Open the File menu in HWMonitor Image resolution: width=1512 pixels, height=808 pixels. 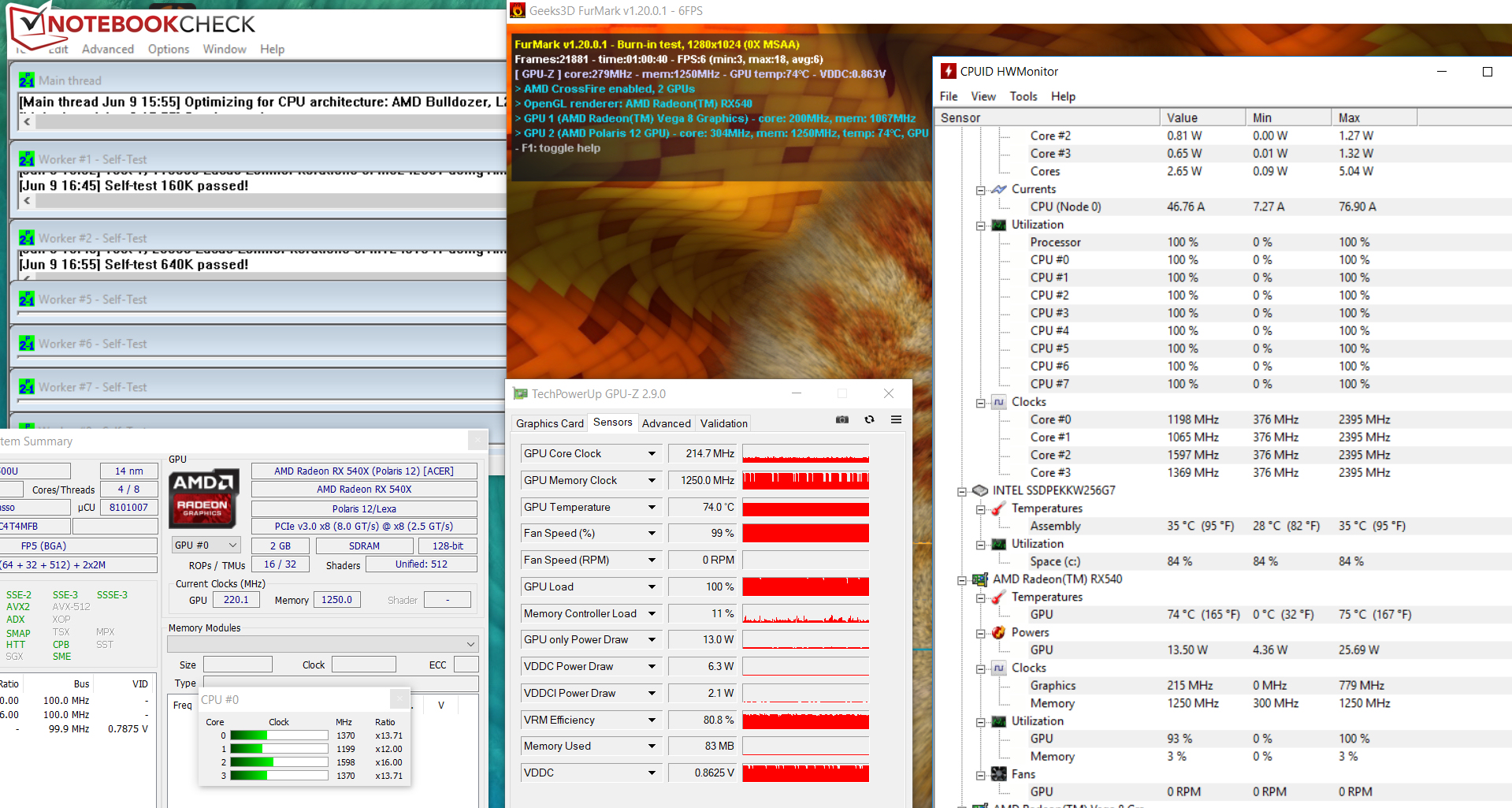[x=949, y=96]
